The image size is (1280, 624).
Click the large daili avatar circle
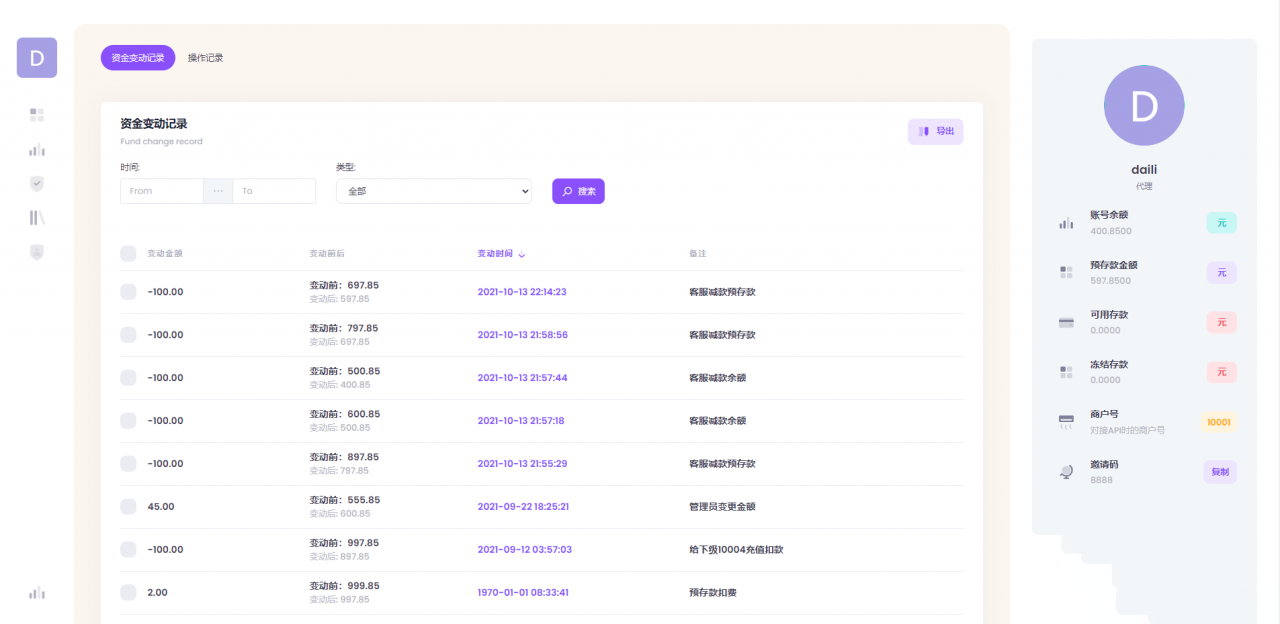[1144, 106]
